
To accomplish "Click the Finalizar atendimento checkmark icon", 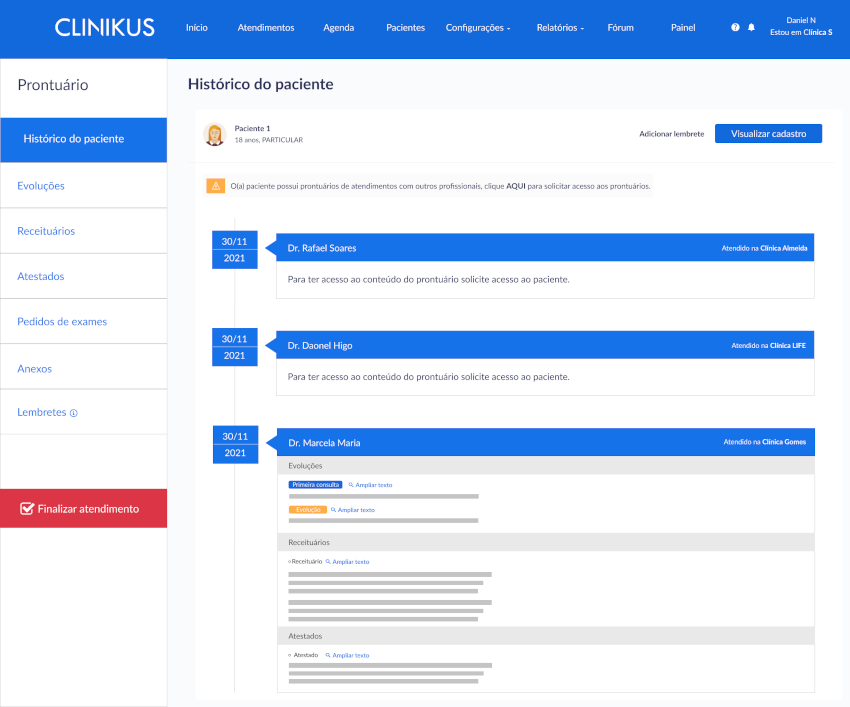I will (27, 508).
